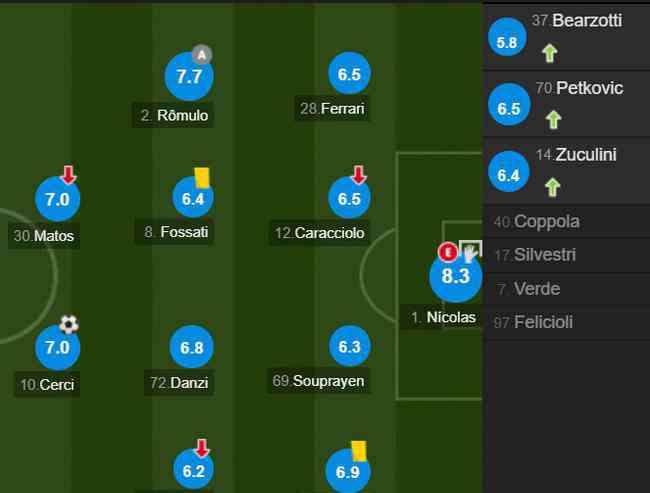Click the red substitution arrow on Caracciolo
Viewport: 650px width, 493px height.
(x=359, y=175)
